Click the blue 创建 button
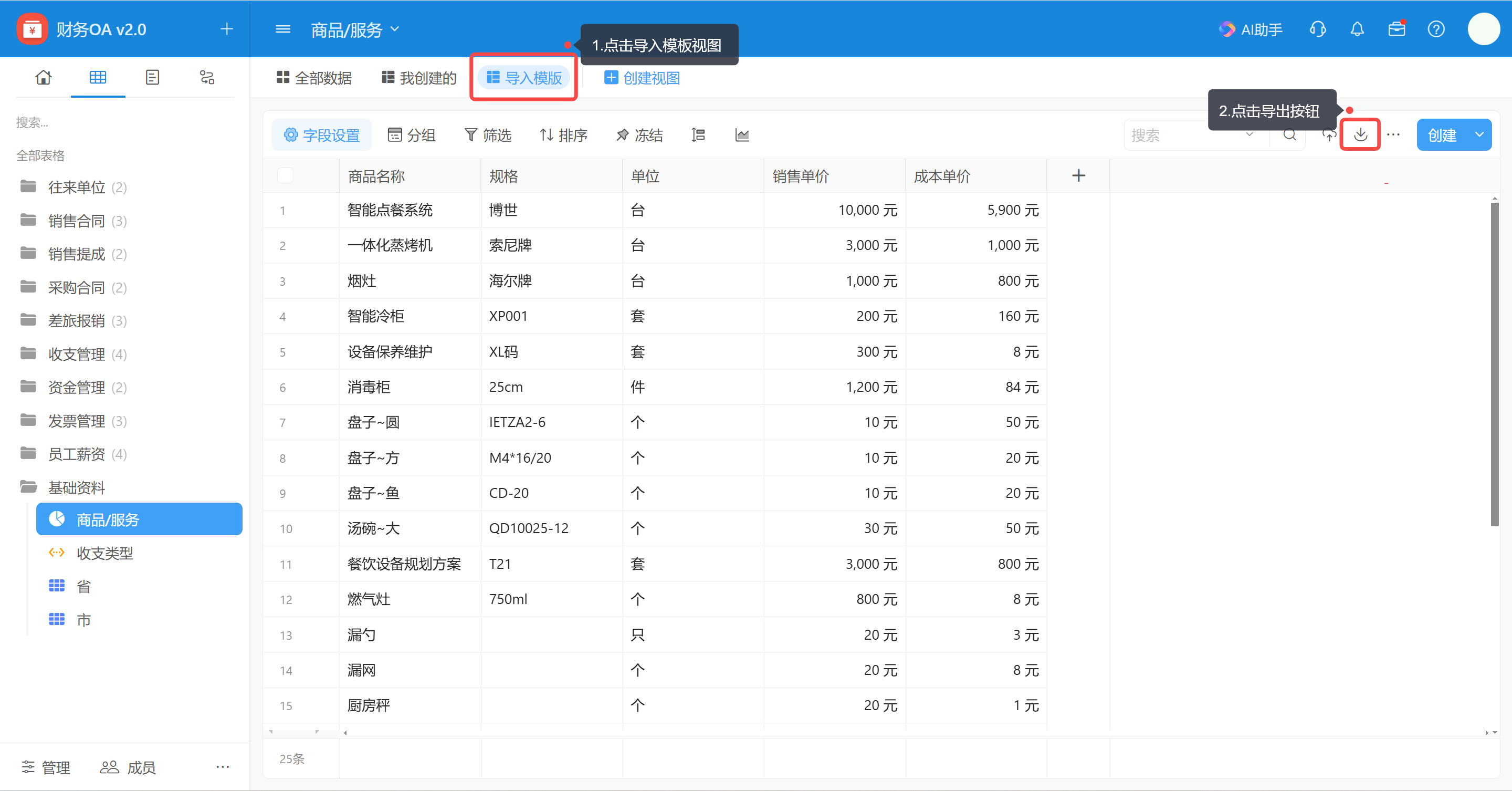This screenshot has width=1512, height=791. [1443, 134]
